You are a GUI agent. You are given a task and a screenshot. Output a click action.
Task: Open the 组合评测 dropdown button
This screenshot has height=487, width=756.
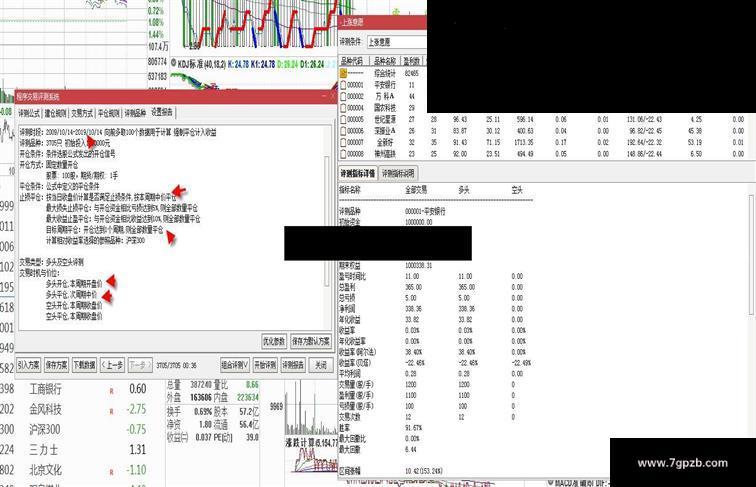coord(235,365)
